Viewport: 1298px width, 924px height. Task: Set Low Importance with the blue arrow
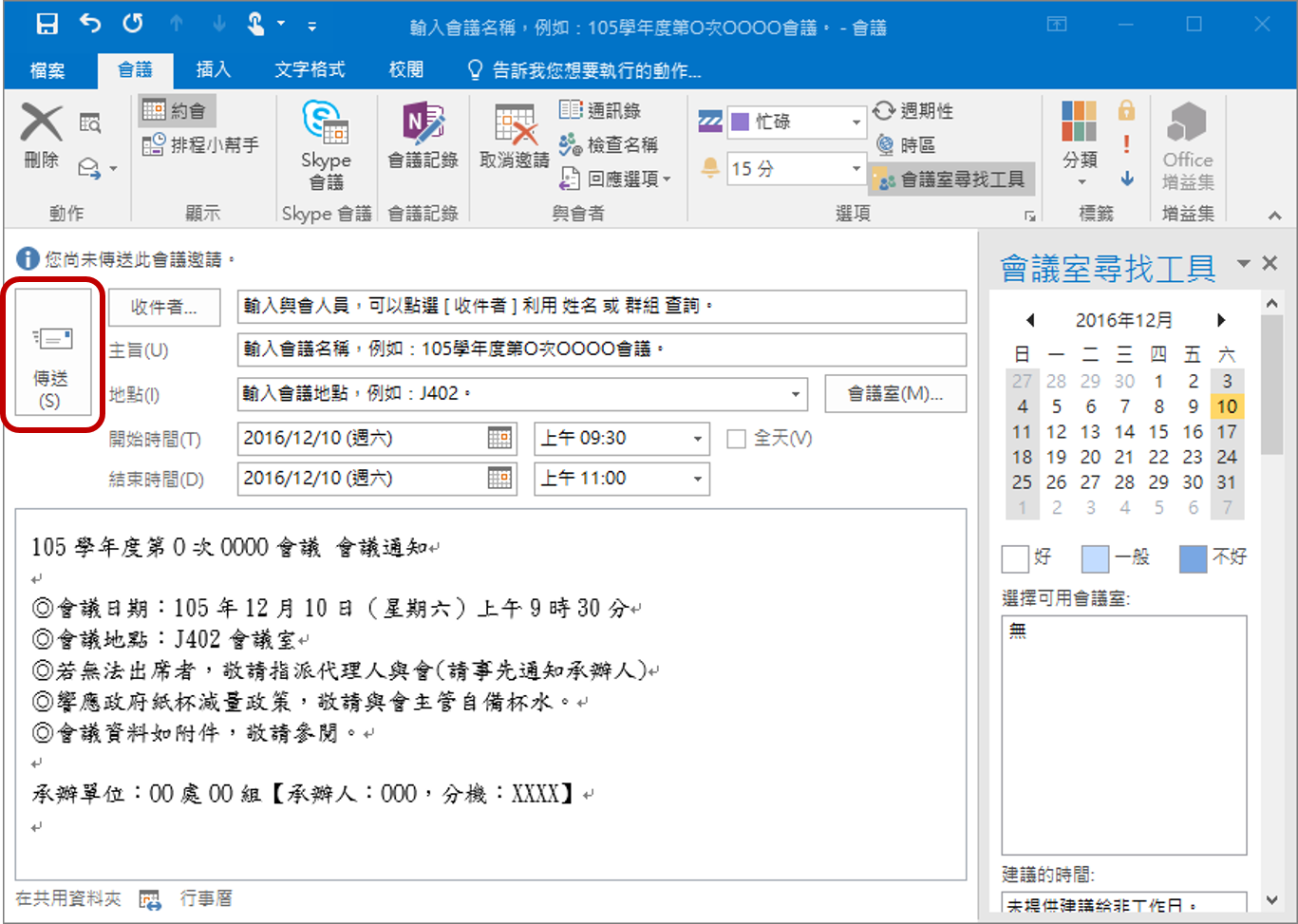(1127, 179)
